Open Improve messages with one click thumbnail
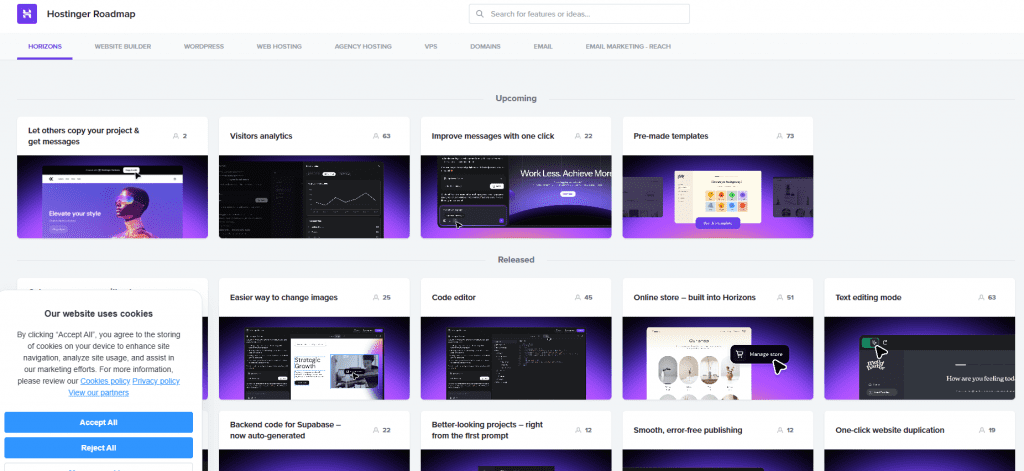 (x=515, y=196)
